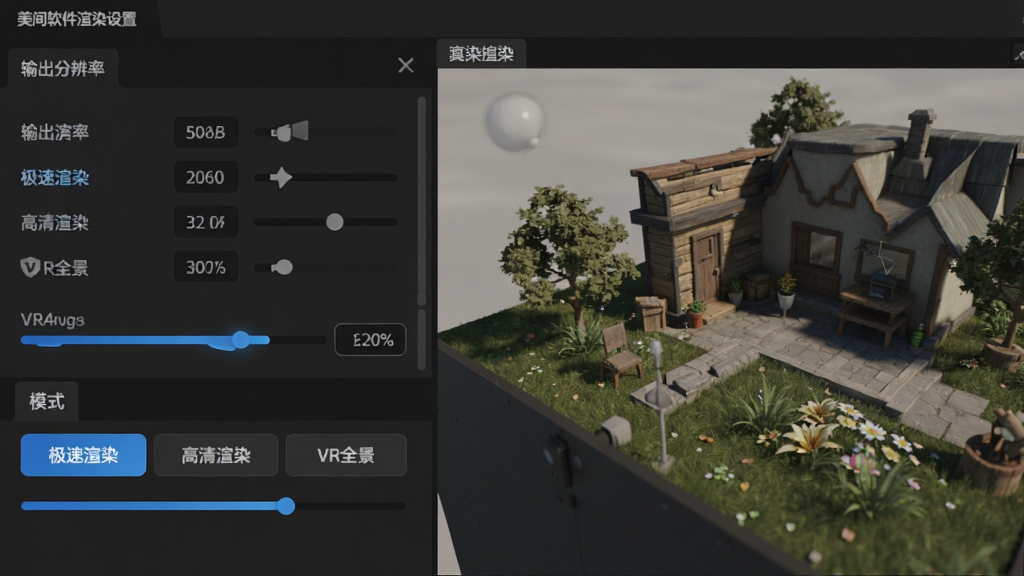Click the icon at preview top-right corner
This screenshot has height=576, width=1024.
click(1017, 54)
